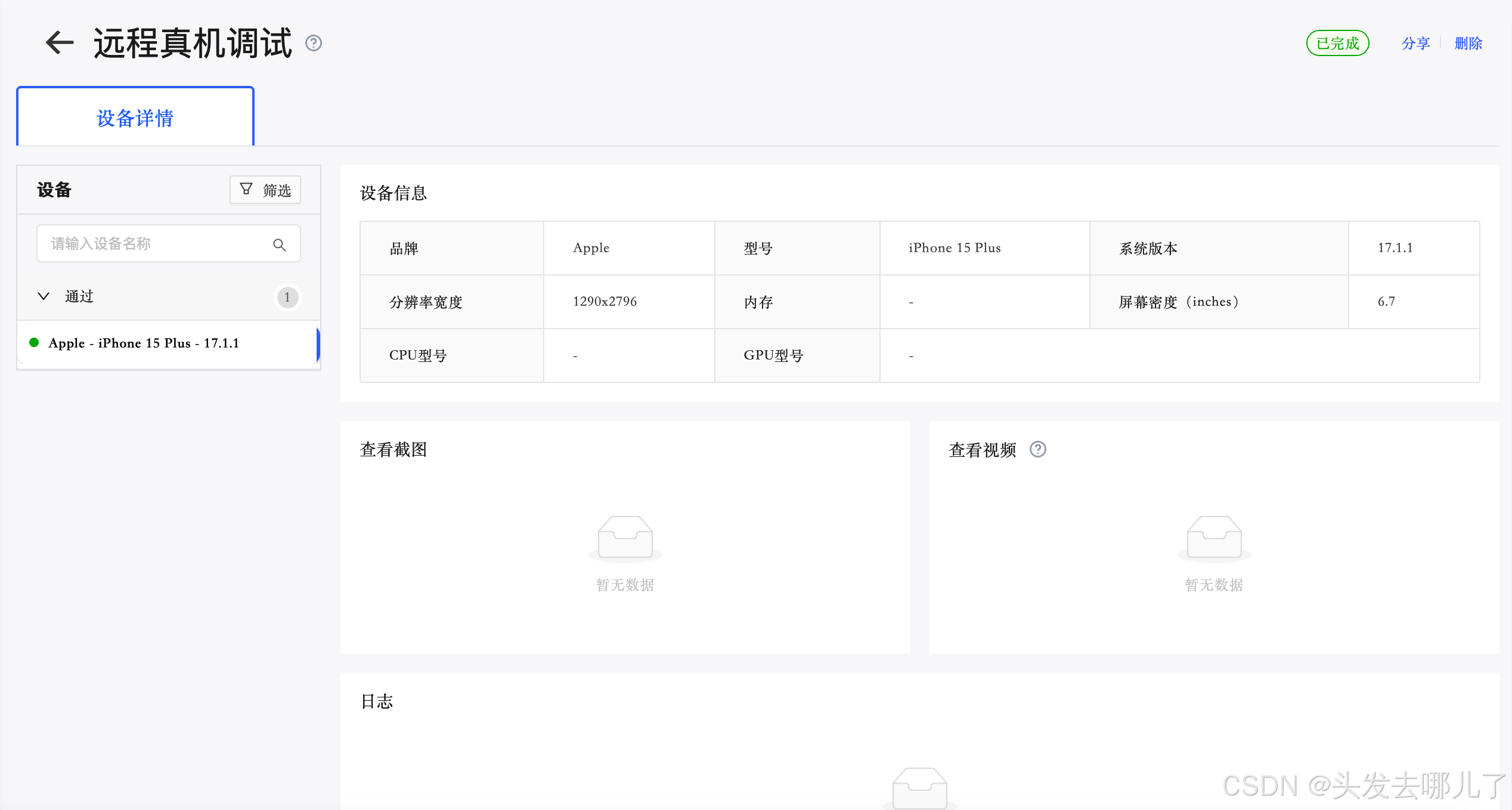Click the back arrow icon
This screenshot has height=810, width=1512.
[x=60, y=43]
